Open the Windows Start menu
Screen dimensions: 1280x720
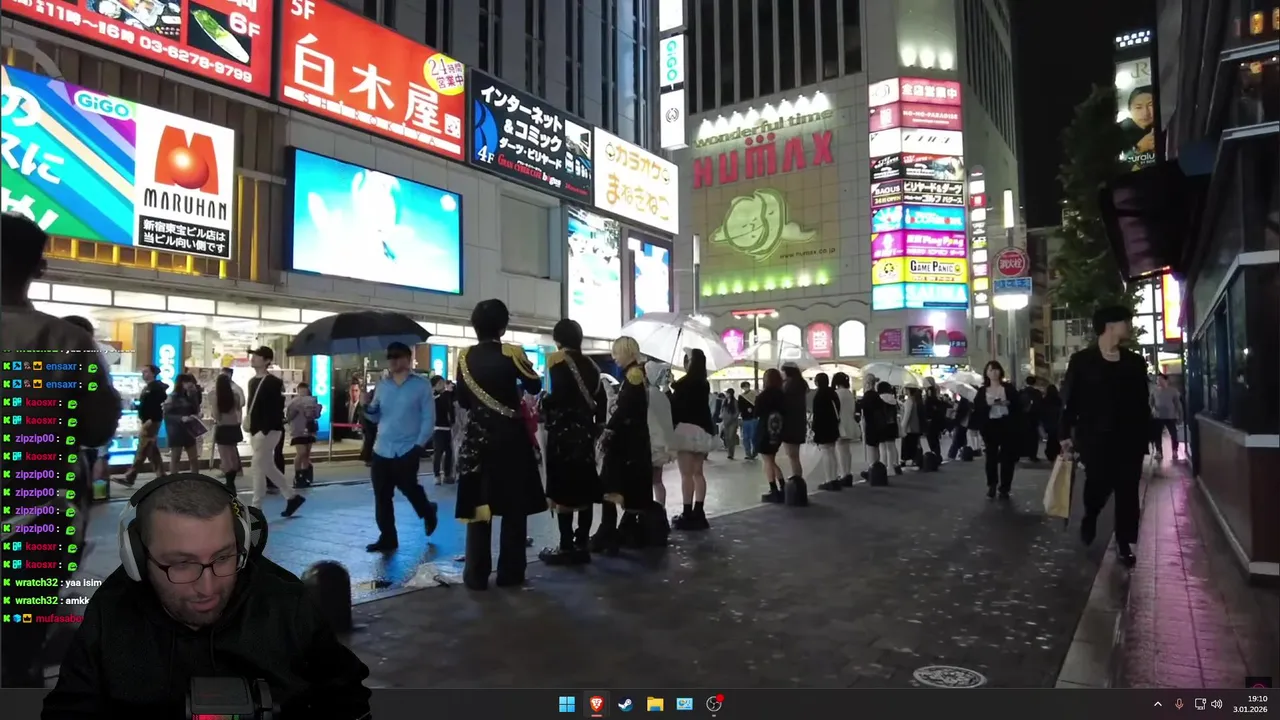click(567, 704)
